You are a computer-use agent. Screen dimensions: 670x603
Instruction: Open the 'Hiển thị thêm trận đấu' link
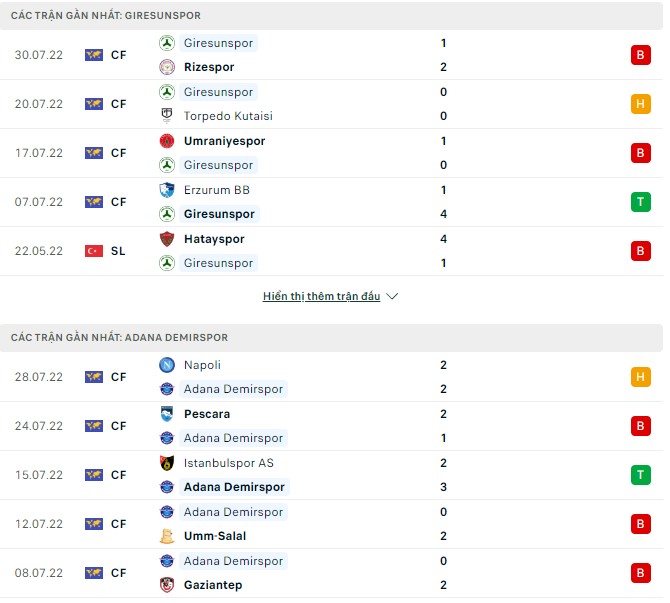click(x=321, y=297)
